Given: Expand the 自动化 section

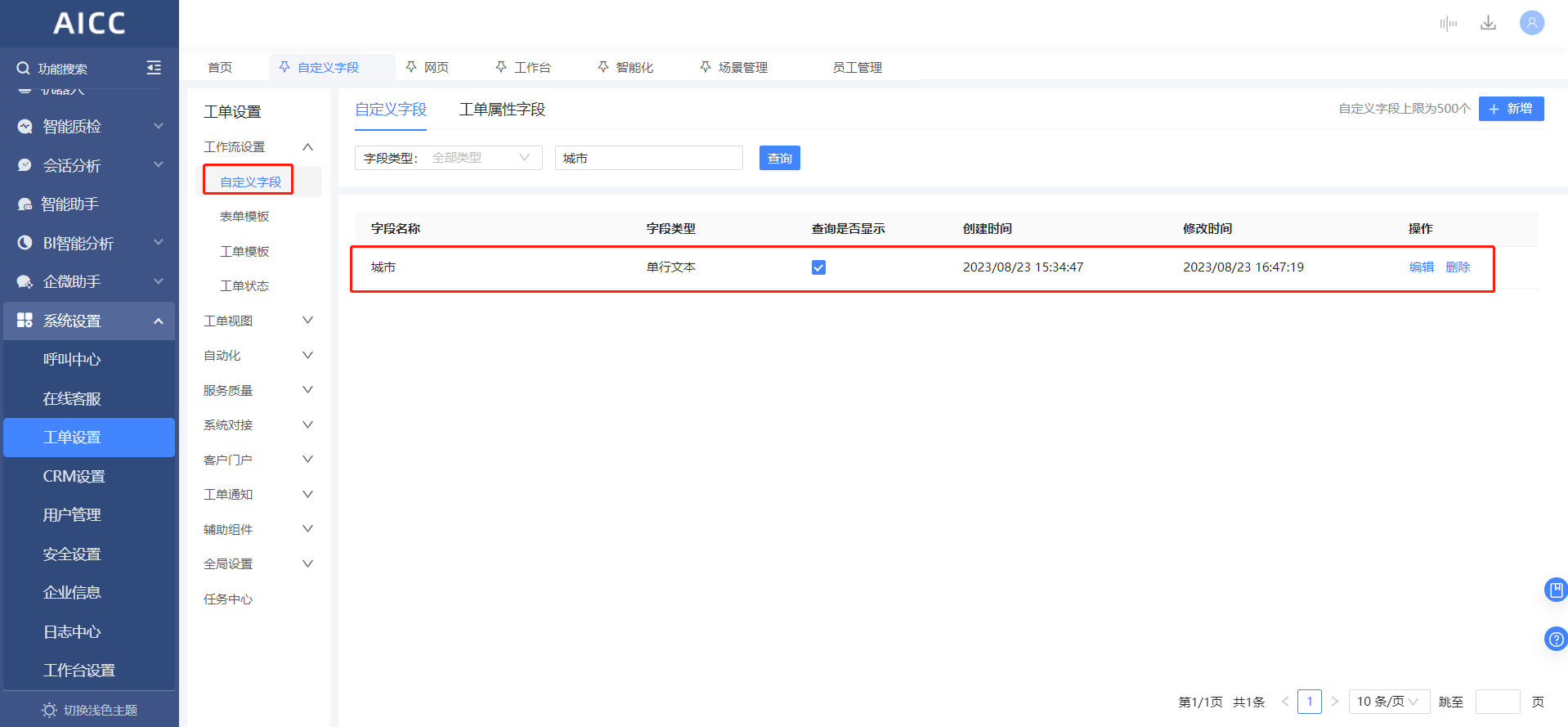Looking at the screenshot, I should point(307,355).
